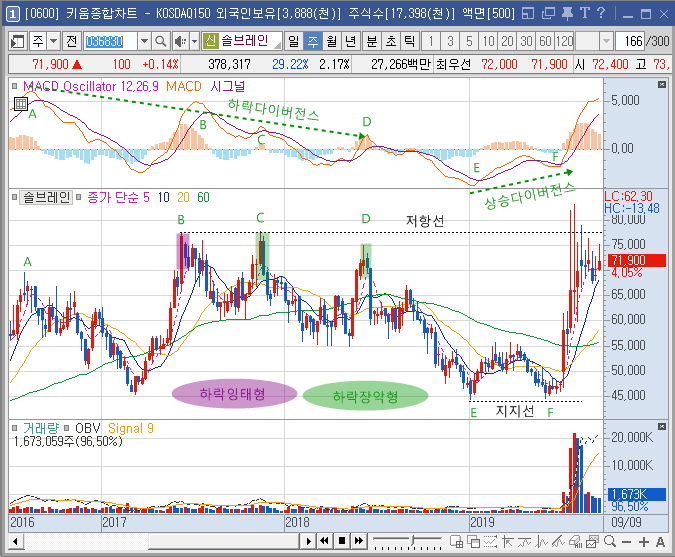Screen dimensions: 675x557
Task: Click the panel layout icon at toolbar left
Action: pyautogui.click(x=18, y=41)
